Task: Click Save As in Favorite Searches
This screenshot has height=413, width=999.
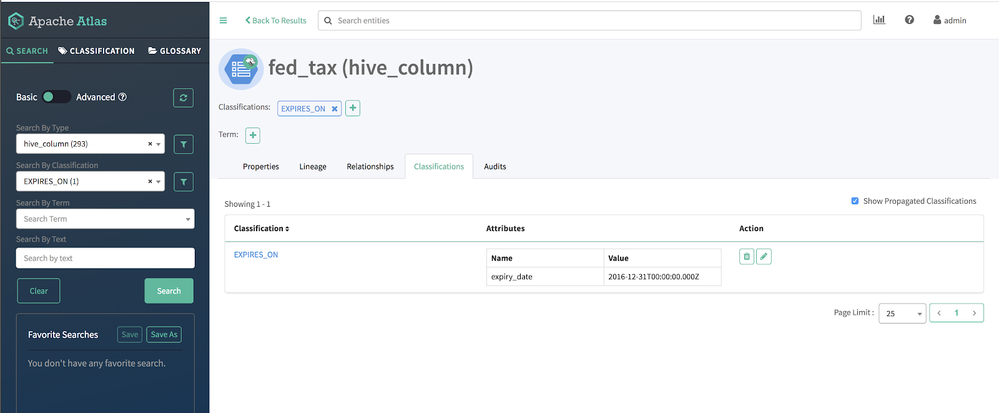Action: point(164,335)
